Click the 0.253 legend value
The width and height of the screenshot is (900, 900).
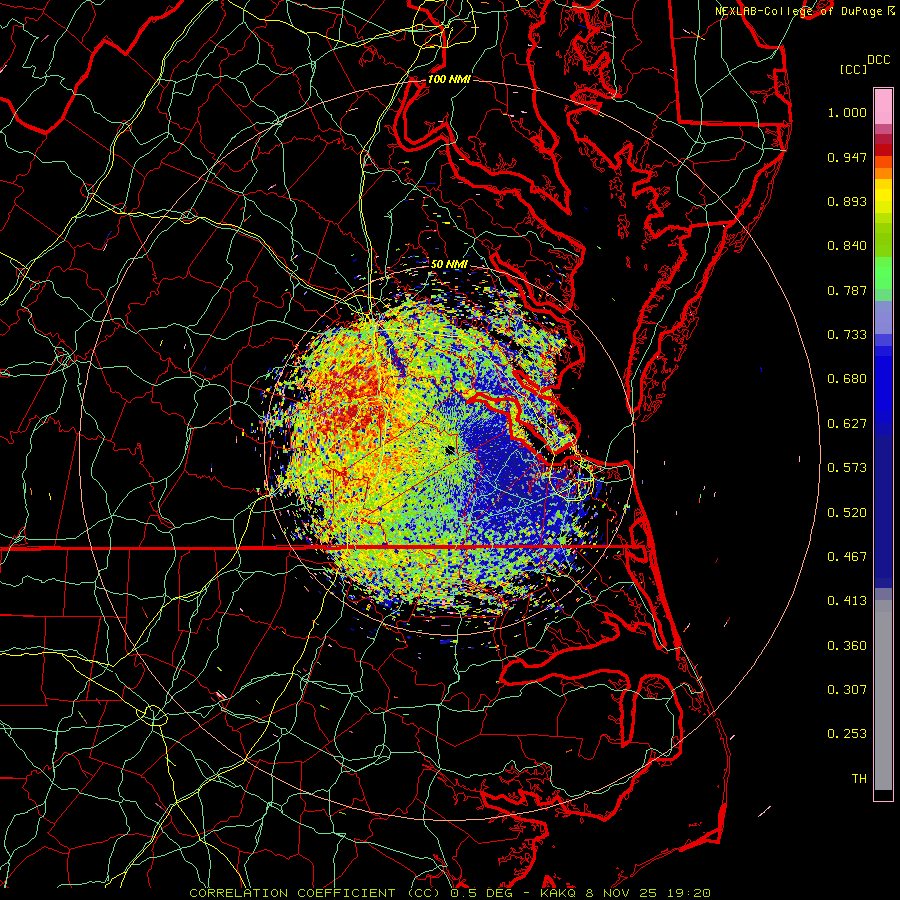[847, 734]
